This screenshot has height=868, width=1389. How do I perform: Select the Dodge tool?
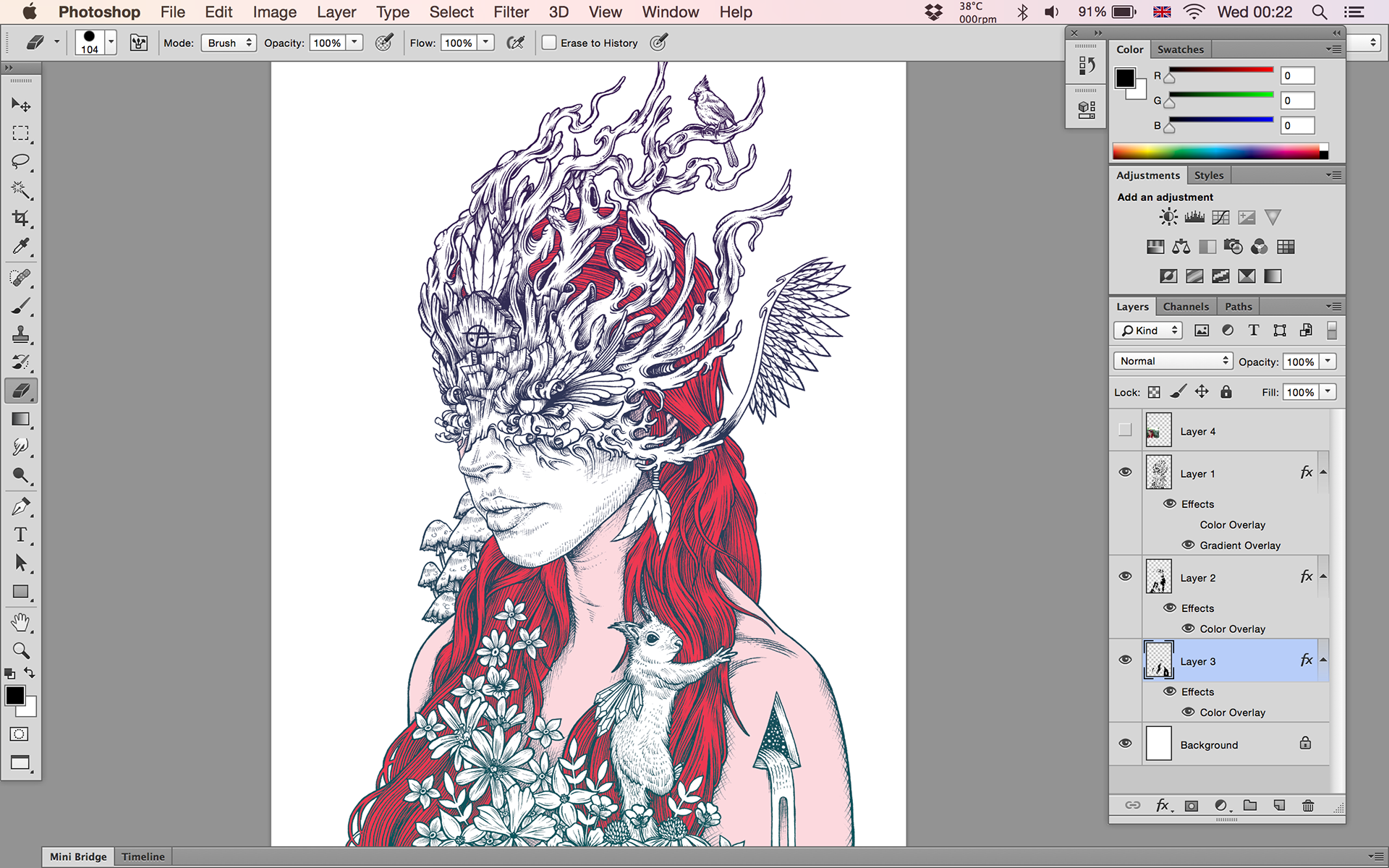tap(20, 475)
